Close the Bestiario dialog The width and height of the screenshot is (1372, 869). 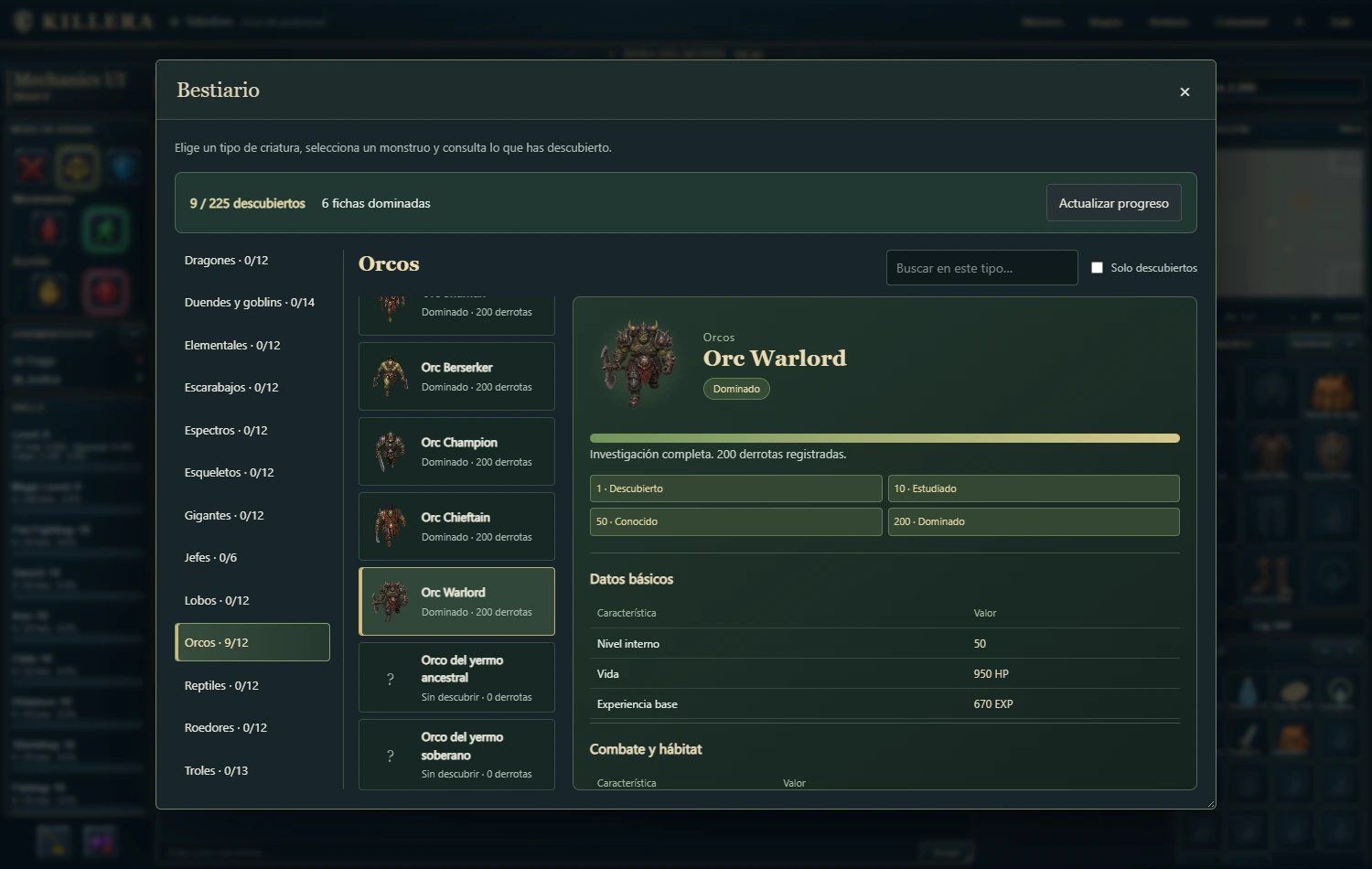click(x=1184, y=91)
